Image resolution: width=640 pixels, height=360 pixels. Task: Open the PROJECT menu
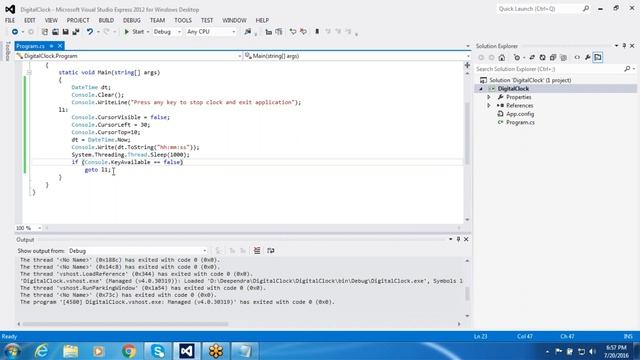pyautogui.click(x=78, y=20)
